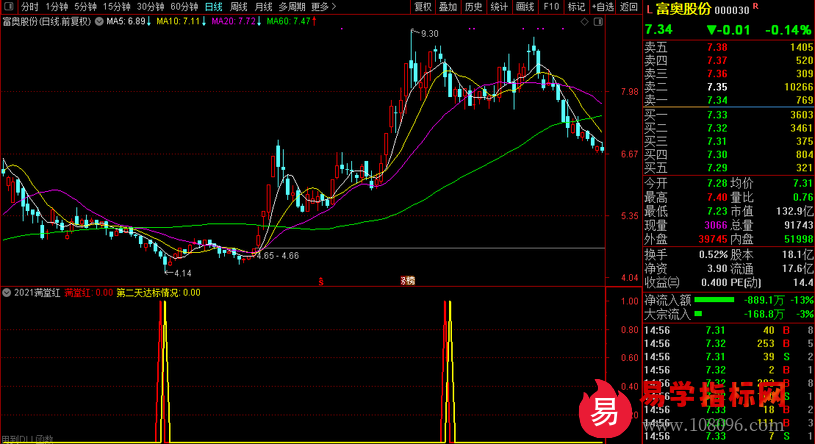
Task: Switch to 日线 daily chart
Action: [214, 7]
